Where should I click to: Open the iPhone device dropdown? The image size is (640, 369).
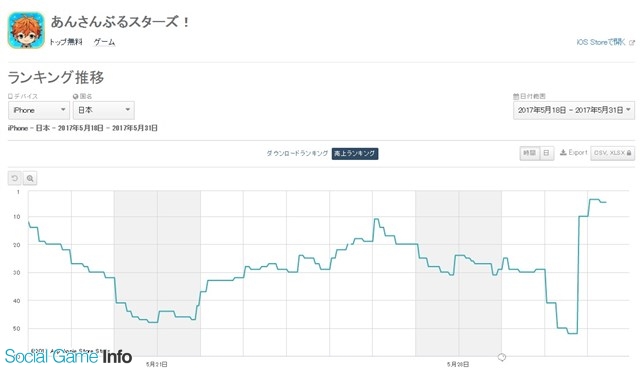pyautogui.click(x=39, y=110)
